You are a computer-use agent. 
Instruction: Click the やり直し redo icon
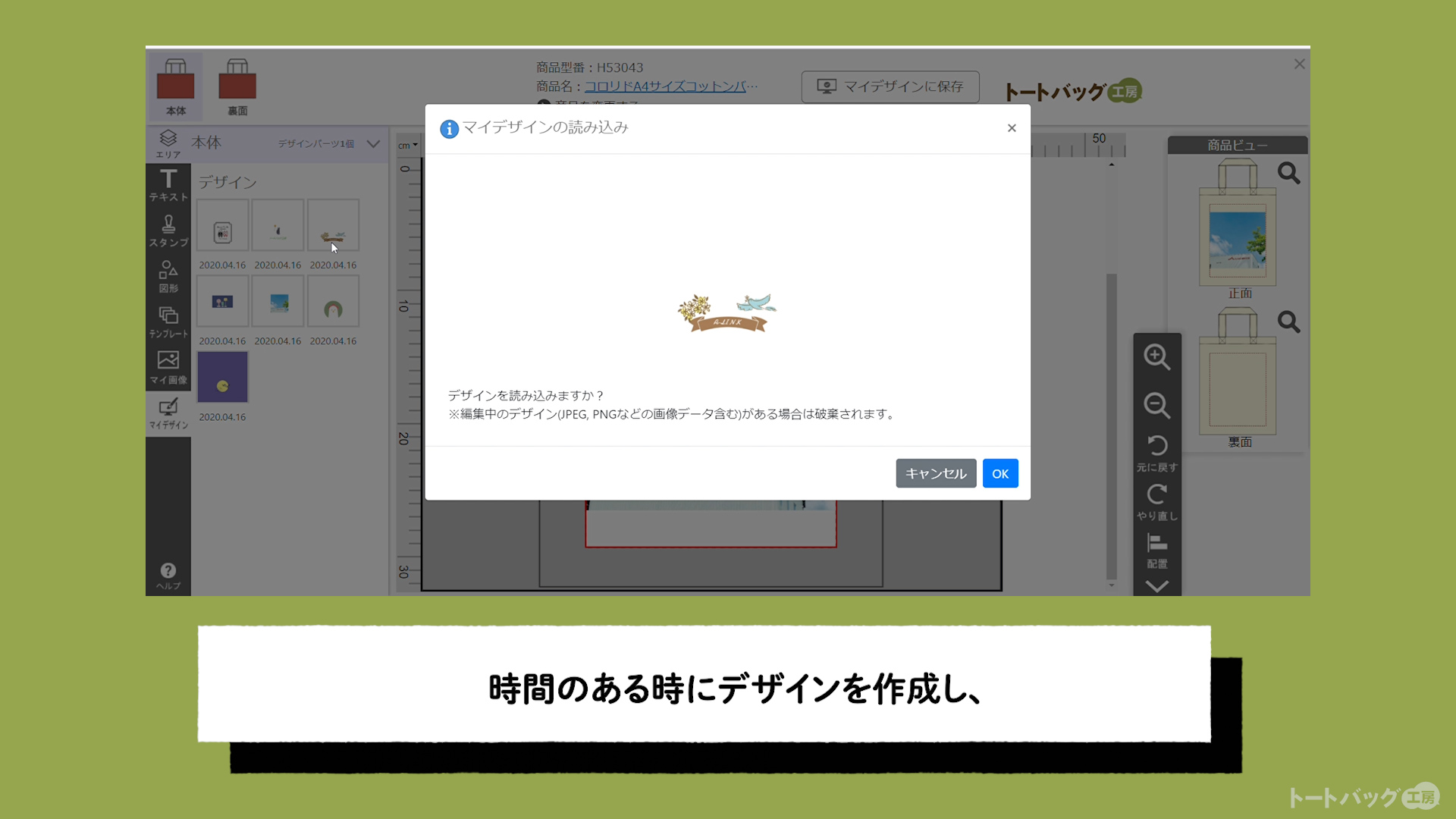point(1157,502)
